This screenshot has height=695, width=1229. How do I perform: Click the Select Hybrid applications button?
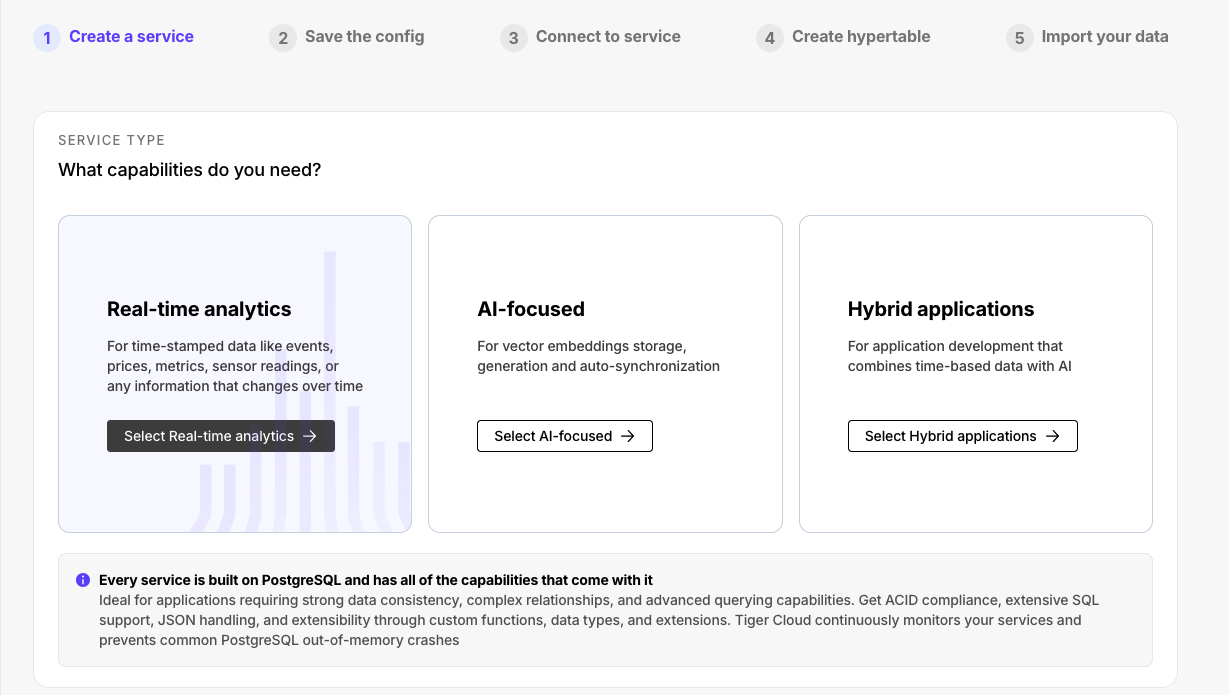click(x=963, y=436)
